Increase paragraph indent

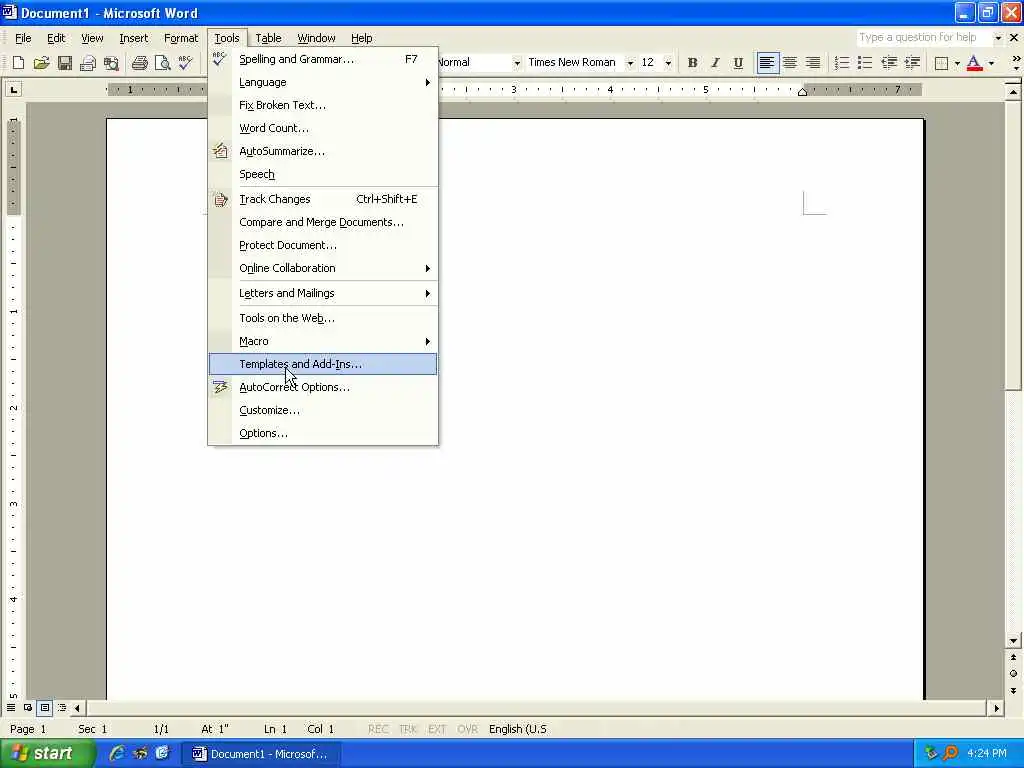[x=912, y=63]
